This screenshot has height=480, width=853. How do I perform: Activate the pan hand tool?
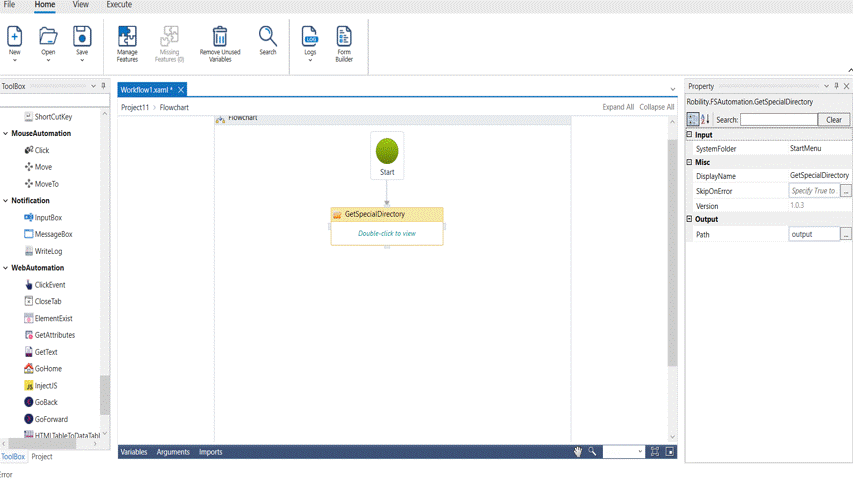click(578, 452)
